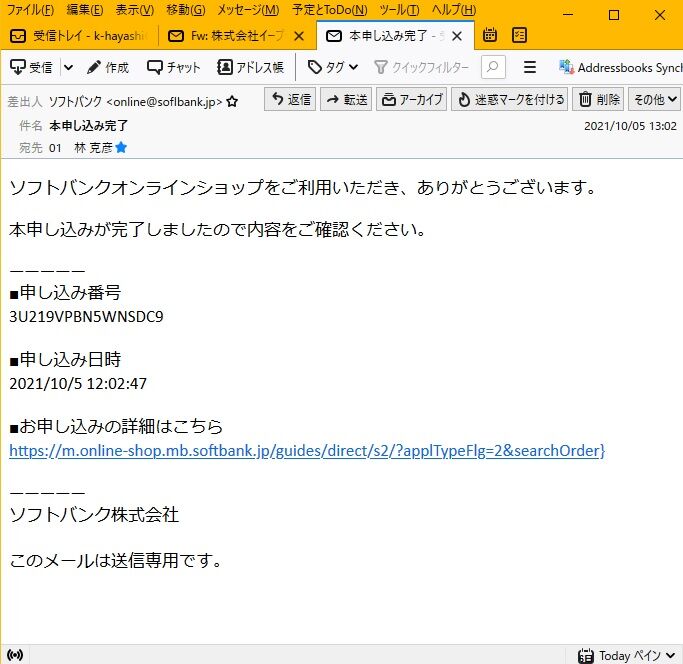Expand the タグ dropdown
Viewport: 683px width, 664px height.
point(333,68)
